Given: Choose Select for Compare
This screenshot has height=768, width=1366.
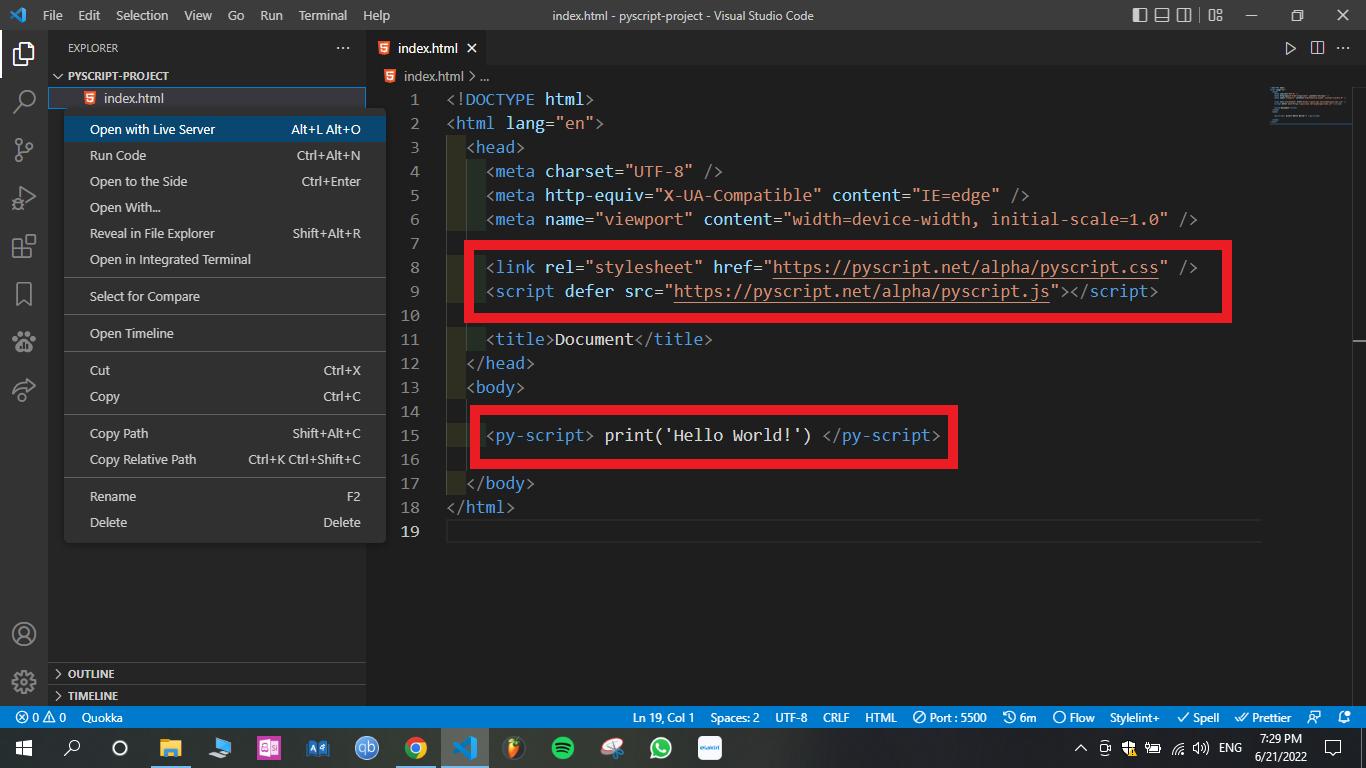Looking at the screenshot, I should click(x=225, y=296).
